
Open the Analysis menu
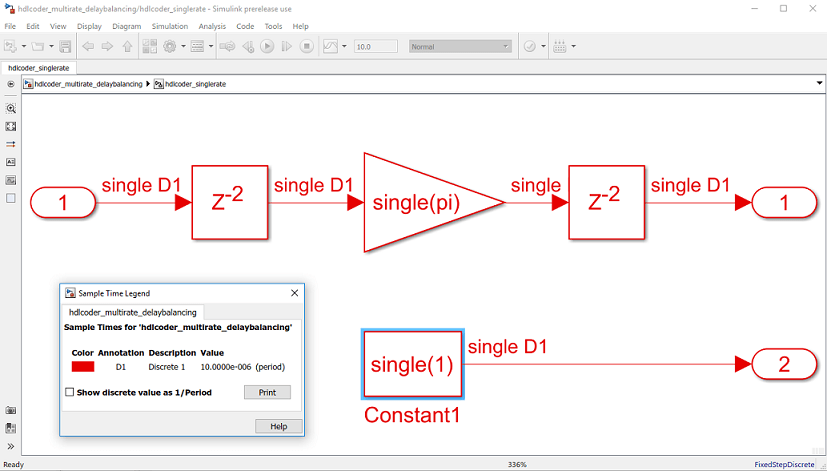point(212,26)
